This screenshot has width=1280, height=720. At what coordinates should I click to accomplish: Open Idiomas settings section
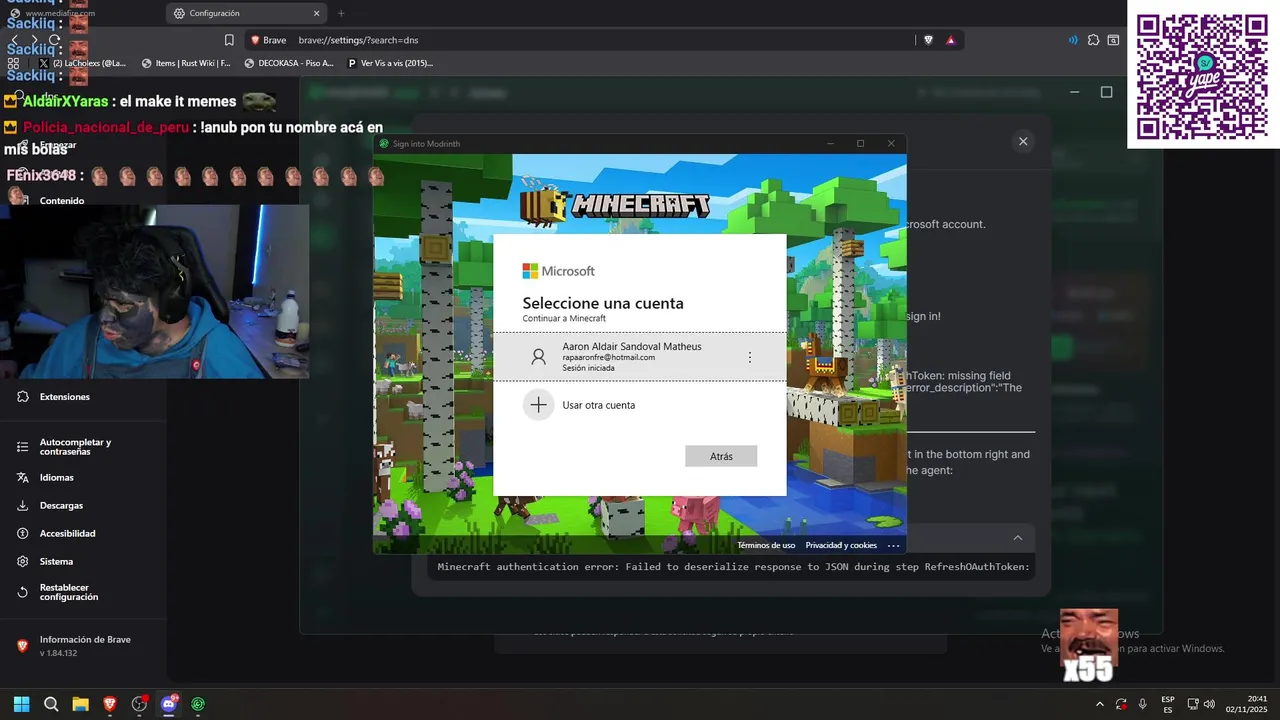pos(56,478)
